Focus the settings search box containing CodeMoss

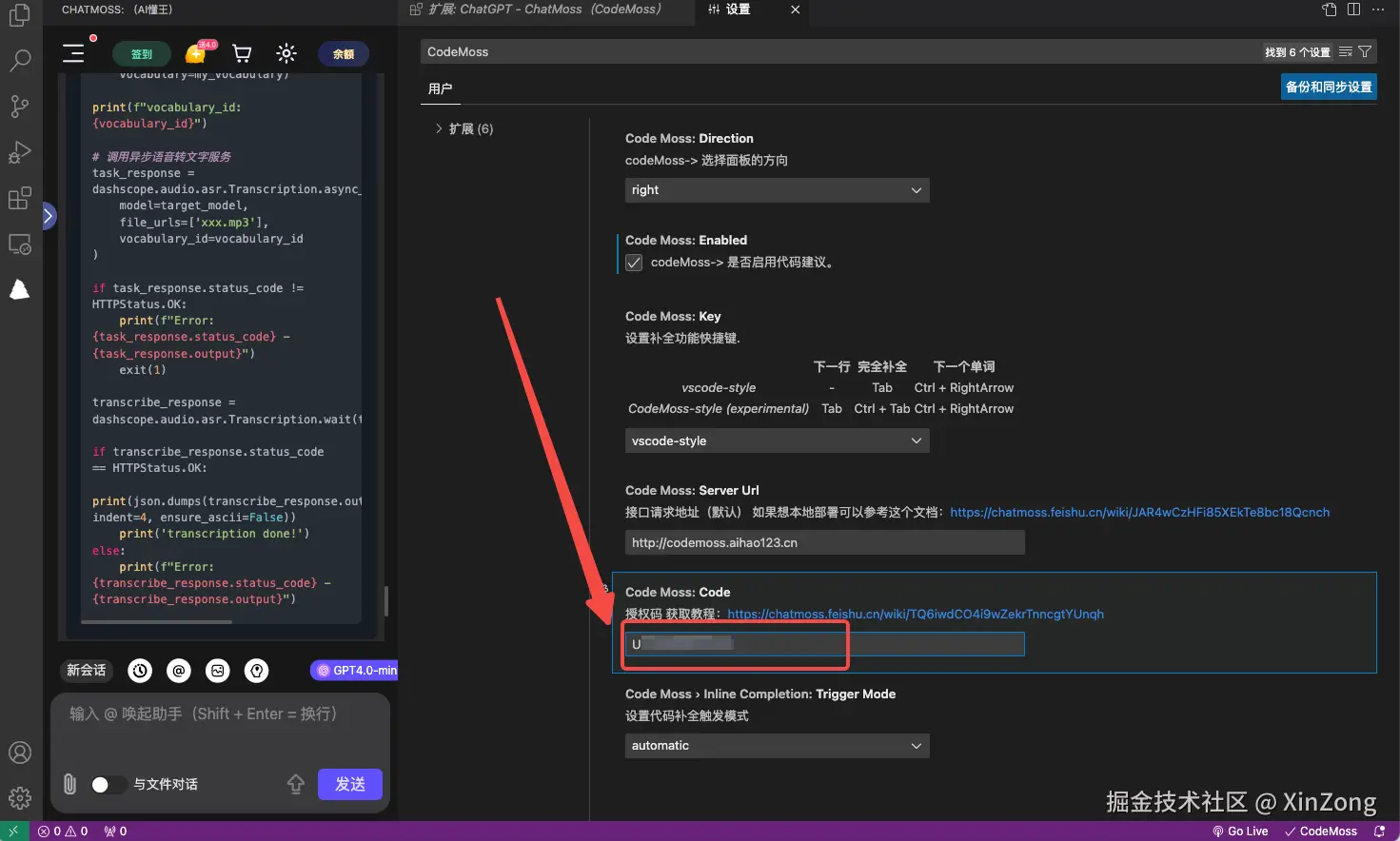pyautogui.click(x=842, y=52)
